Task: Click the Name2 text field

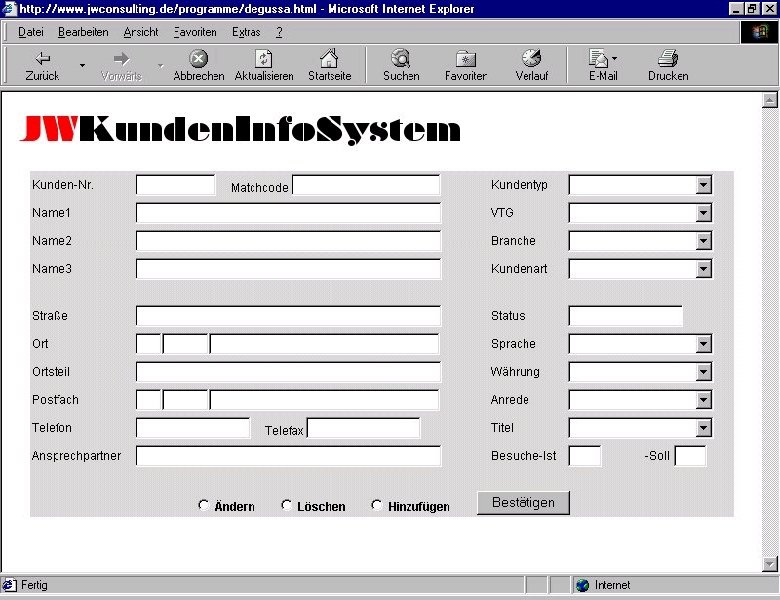Action: 289,241
